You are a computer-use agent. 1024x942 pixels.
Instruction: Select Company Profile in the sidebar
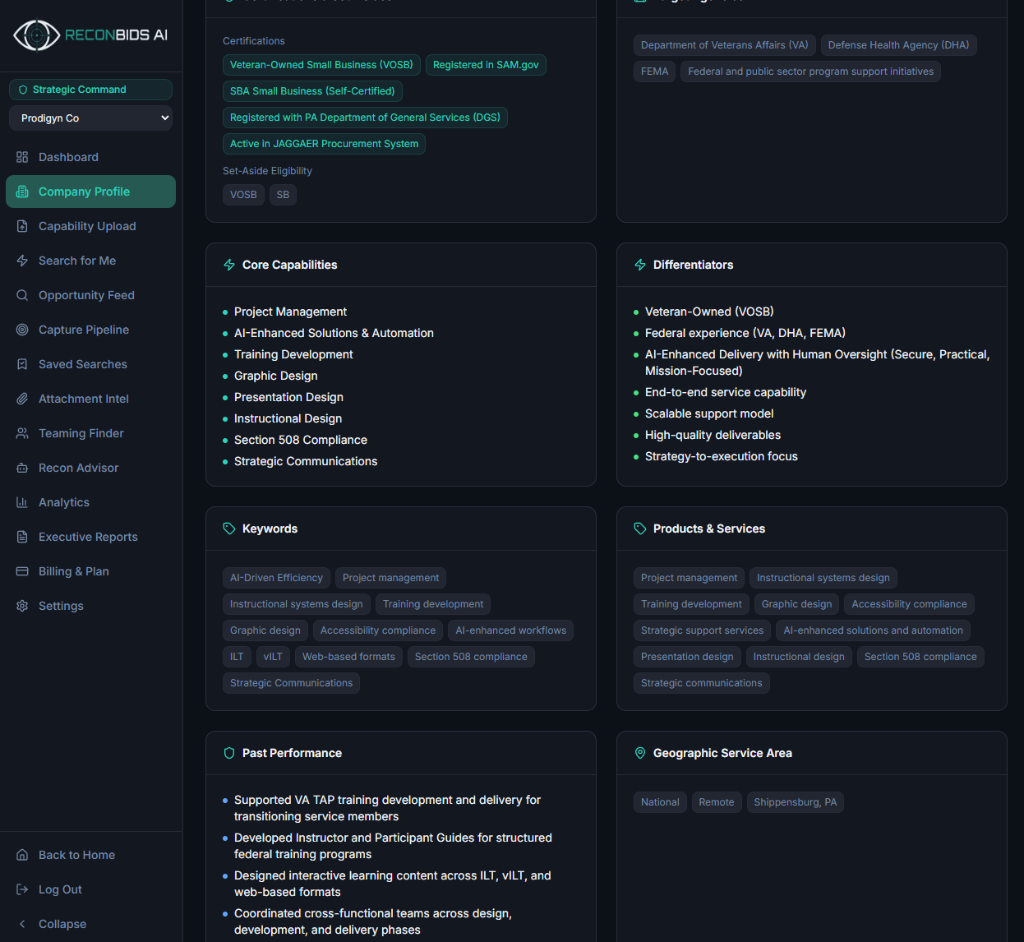coord(91,191)
